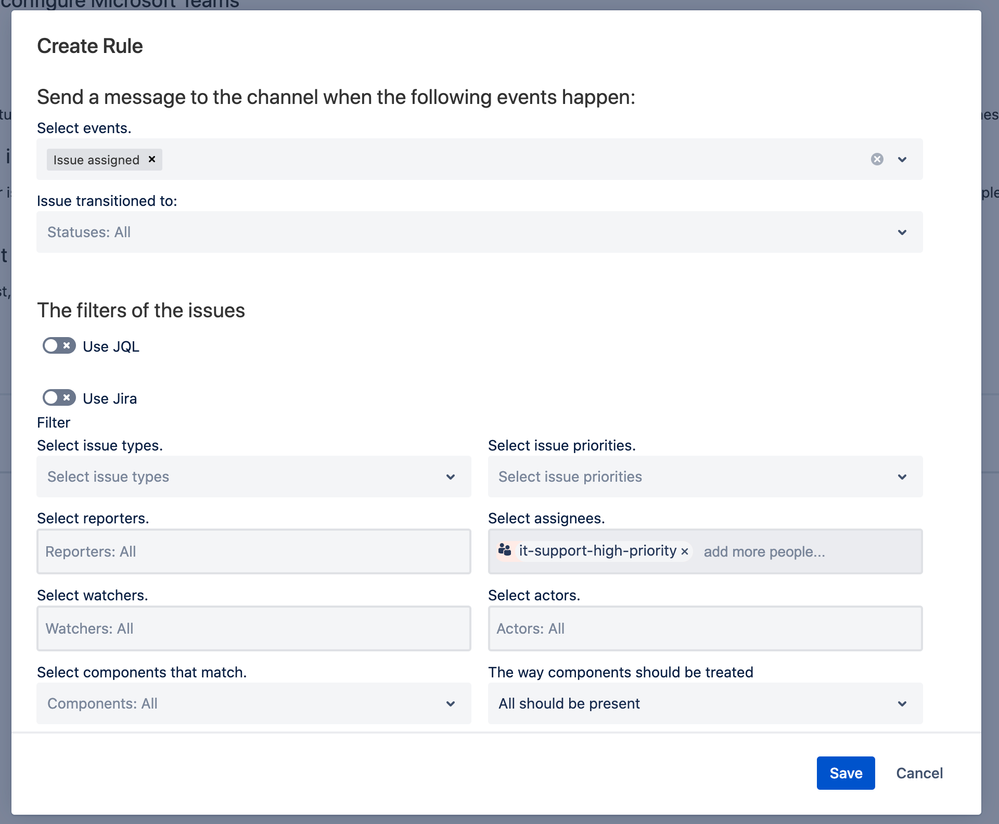Screen dimensions: 999x824
Task: Focus the Watchers: All field
Action: coord(253,629)
